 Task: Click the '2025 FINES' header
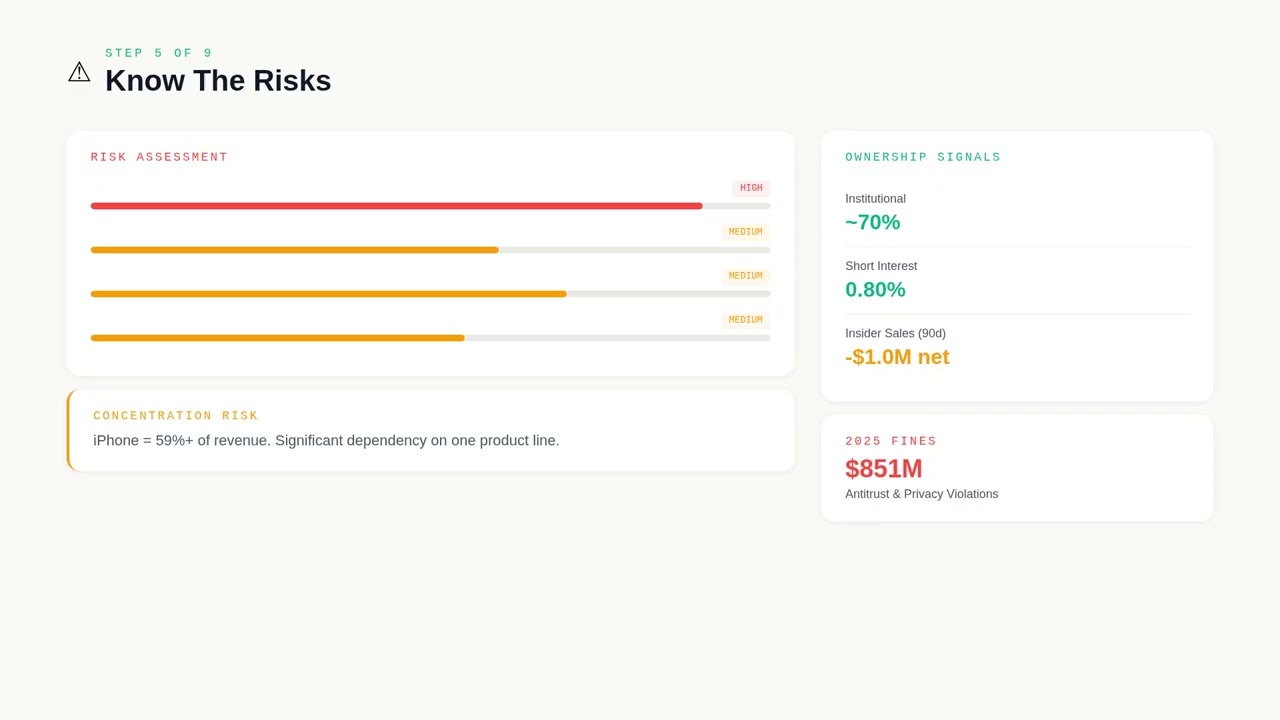pos(891,441)
